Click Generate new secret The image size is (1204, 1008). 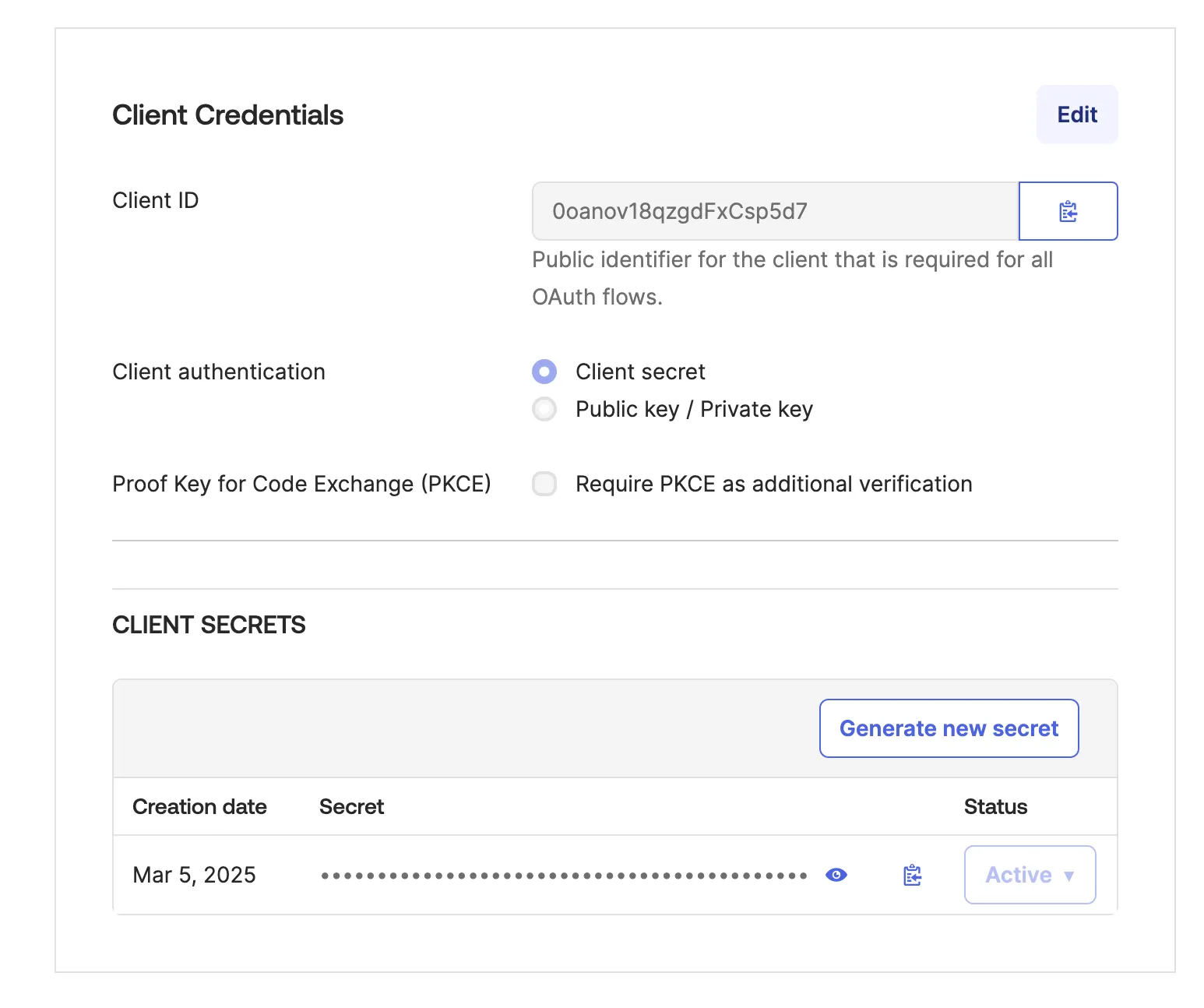[x=949, y=728]
